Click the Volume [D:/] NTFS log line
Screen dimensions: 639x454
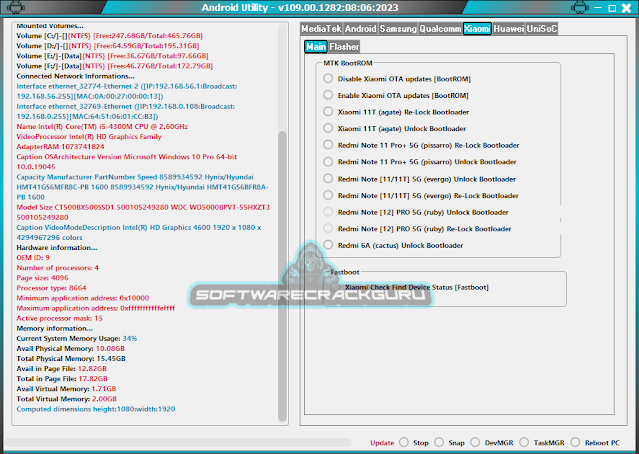[108, 46]
